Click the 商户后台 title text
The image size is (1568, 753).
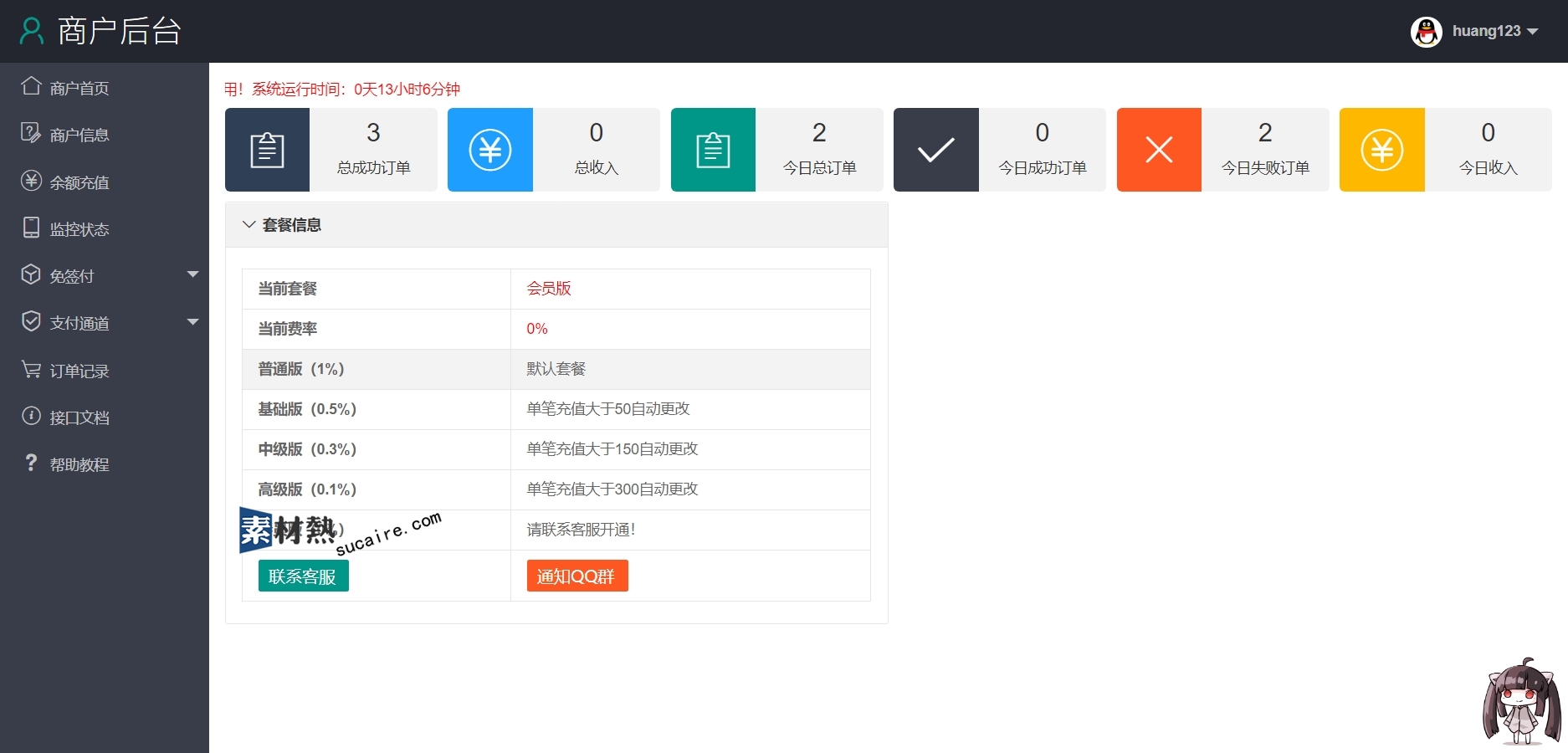pos(120,31)
